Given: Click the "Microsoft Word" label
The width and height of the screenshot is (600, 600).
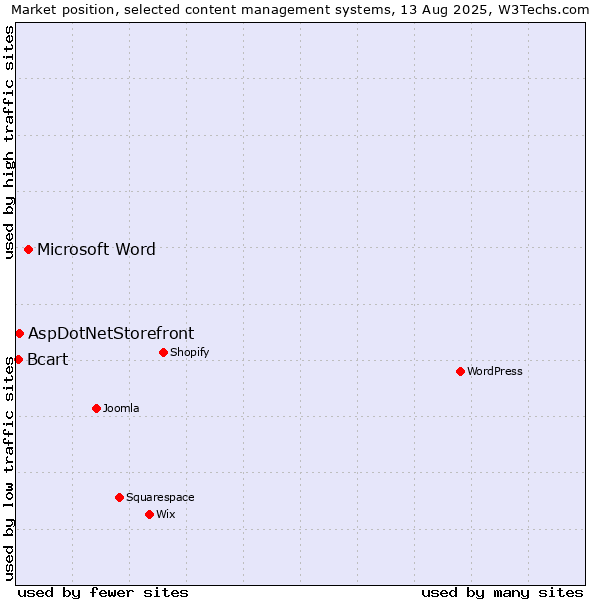Looking at the screenshot, I should coord(96,249).
